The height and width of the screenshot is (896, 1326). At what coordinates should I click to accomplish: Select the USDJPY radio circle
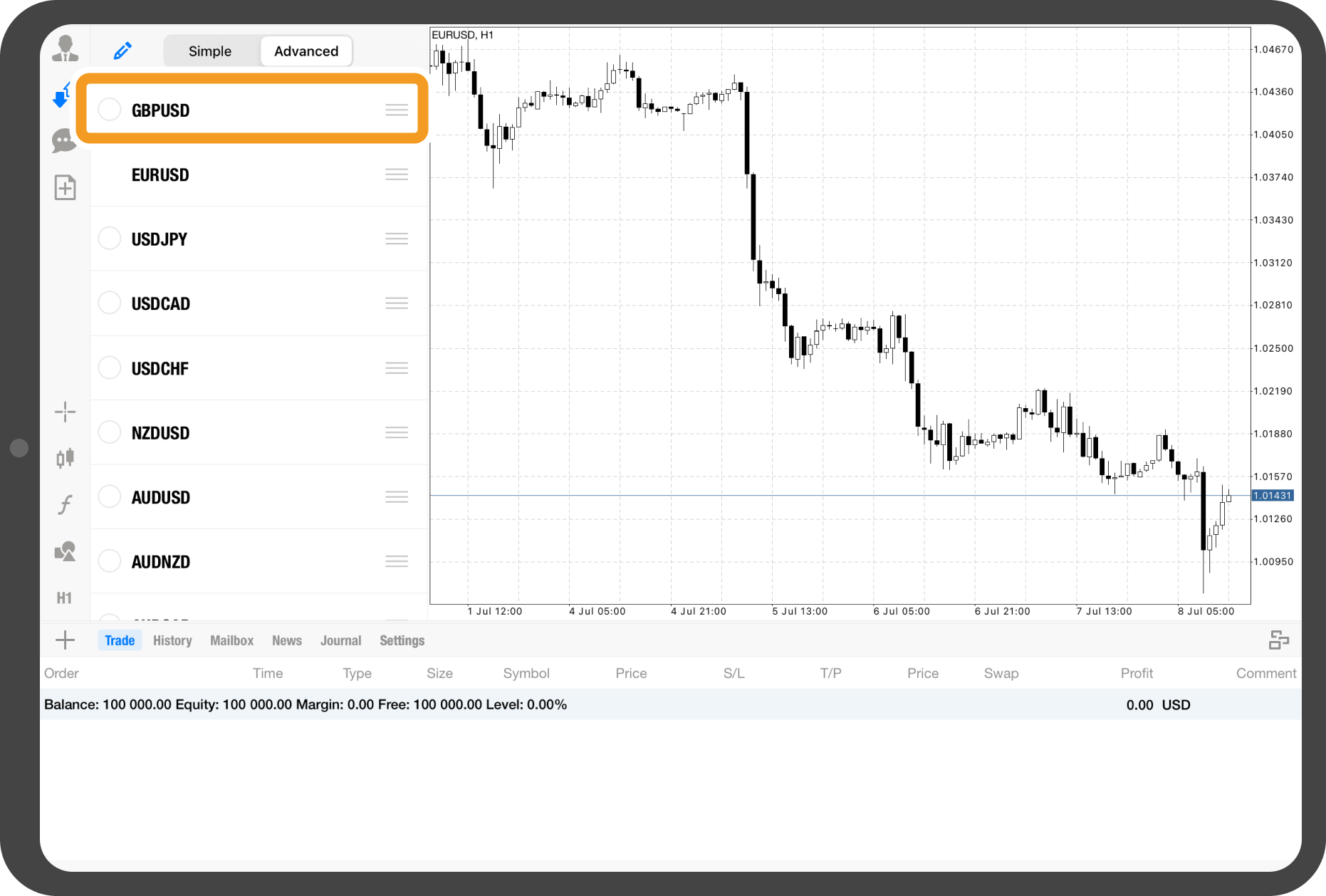110,239
